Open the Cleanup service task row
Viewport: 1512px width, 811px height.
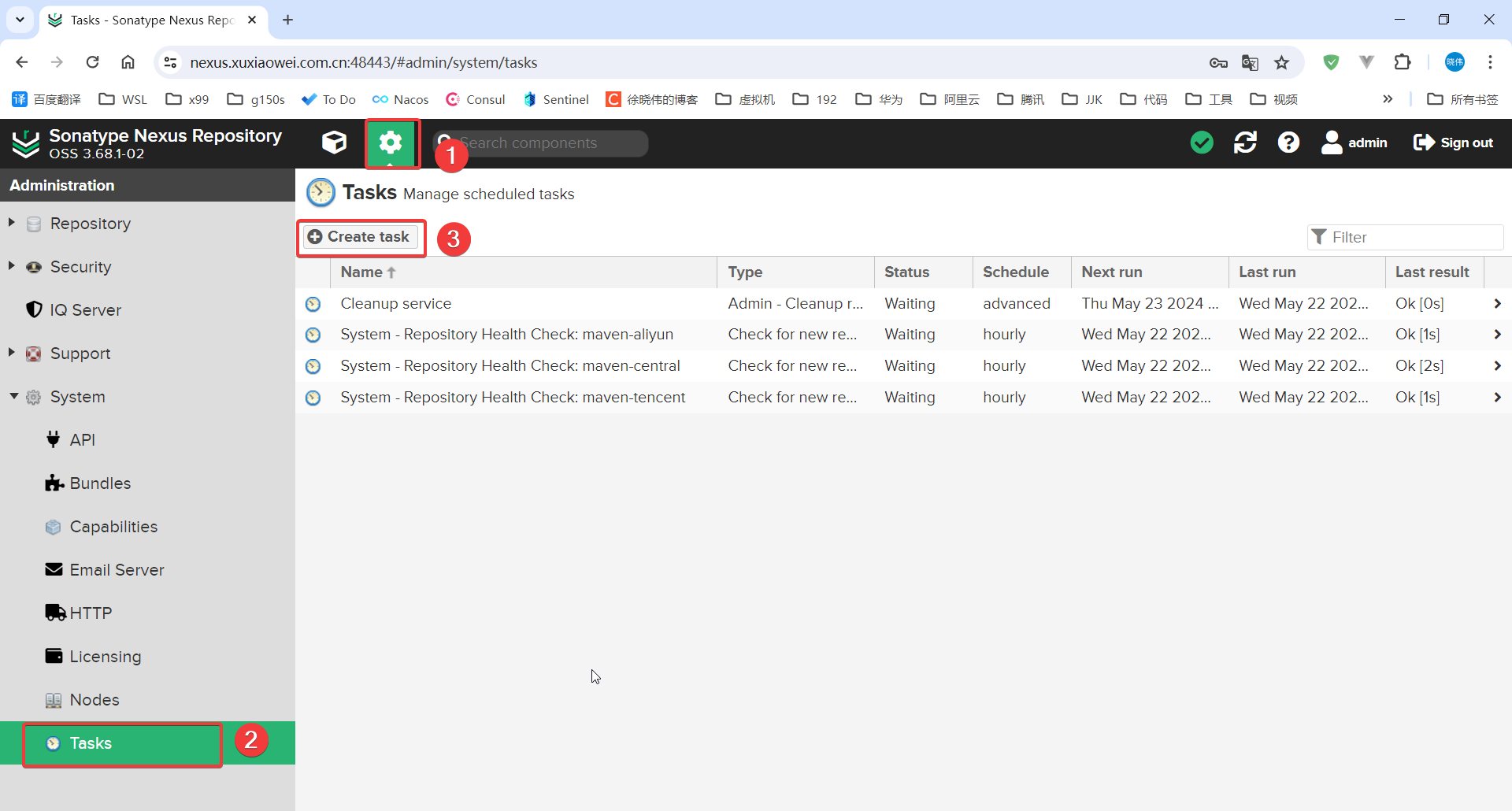[x=396, y=304]
